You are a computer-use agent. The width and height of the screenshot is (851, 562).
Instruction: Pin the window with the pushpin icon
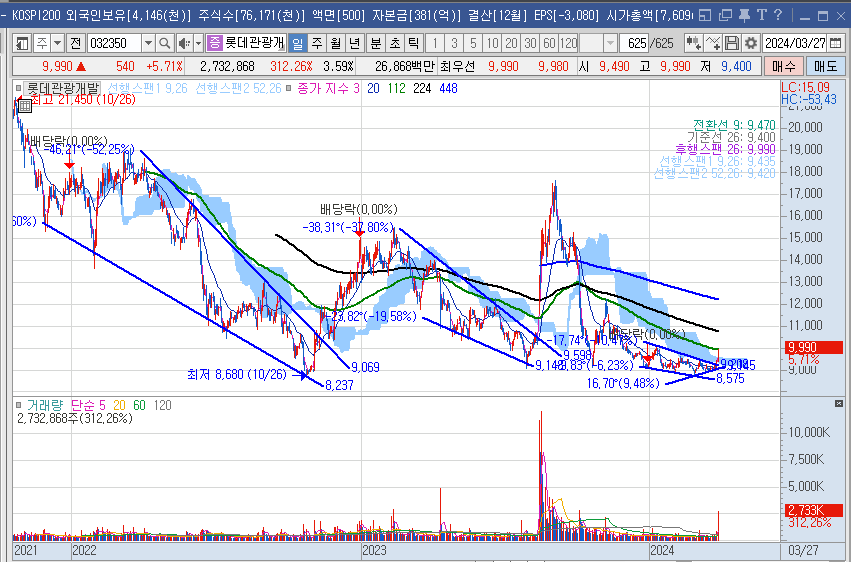(x=744, y=15)
